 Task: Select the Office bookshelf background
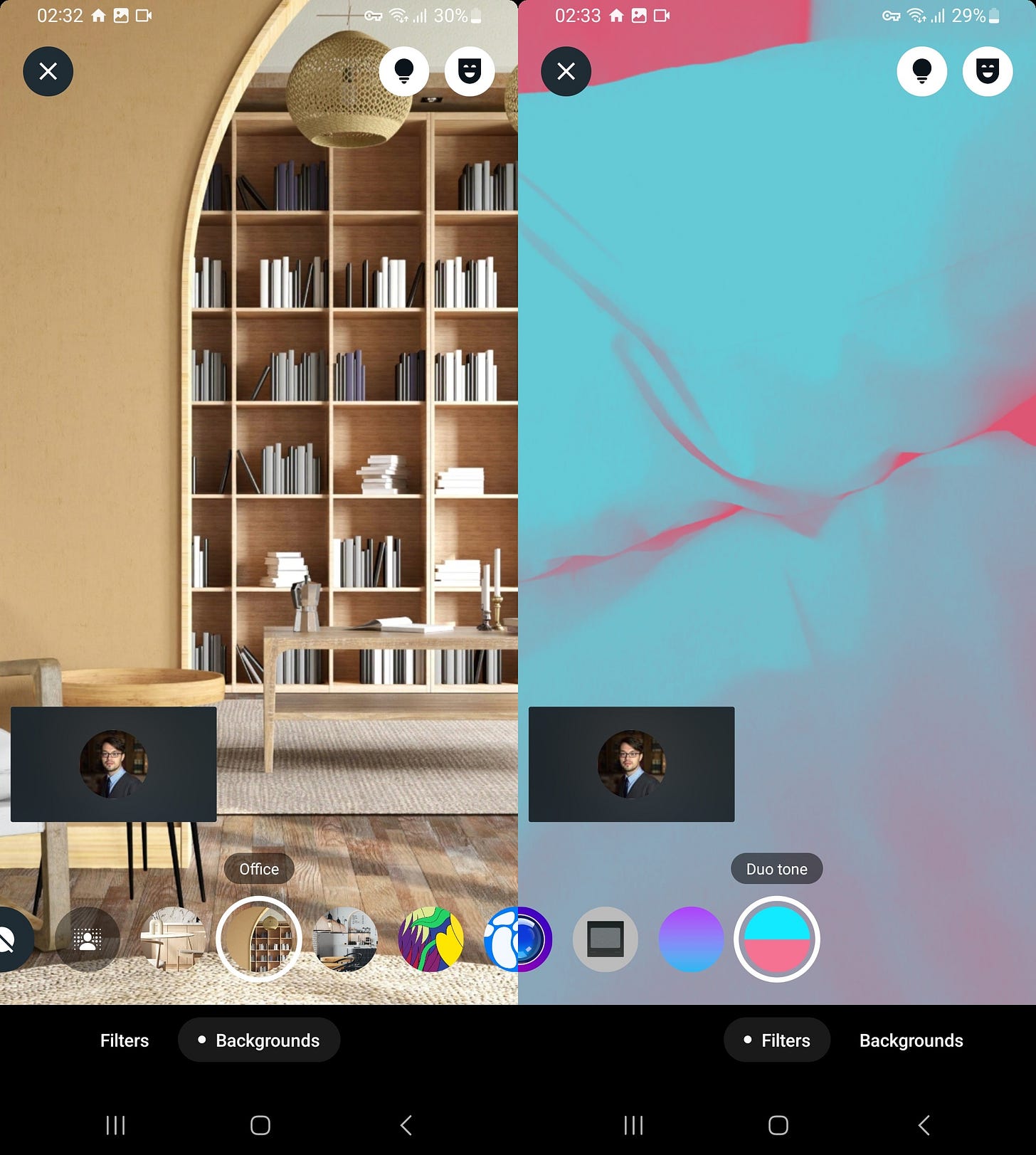(x=259, y=939)
